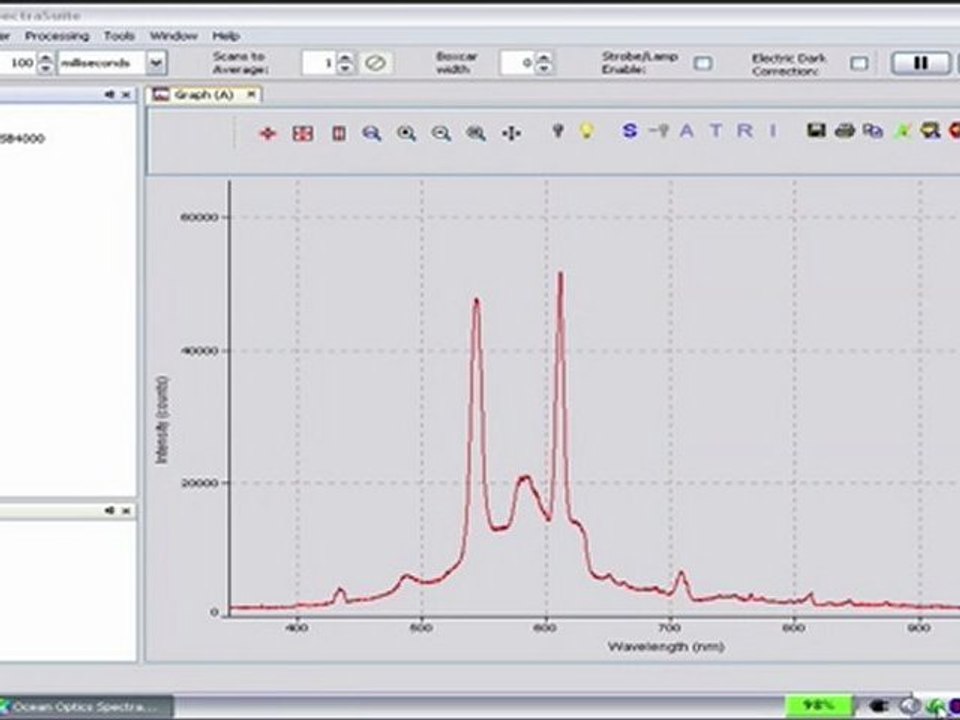Close the Graph (A) tab

[251, 94]
